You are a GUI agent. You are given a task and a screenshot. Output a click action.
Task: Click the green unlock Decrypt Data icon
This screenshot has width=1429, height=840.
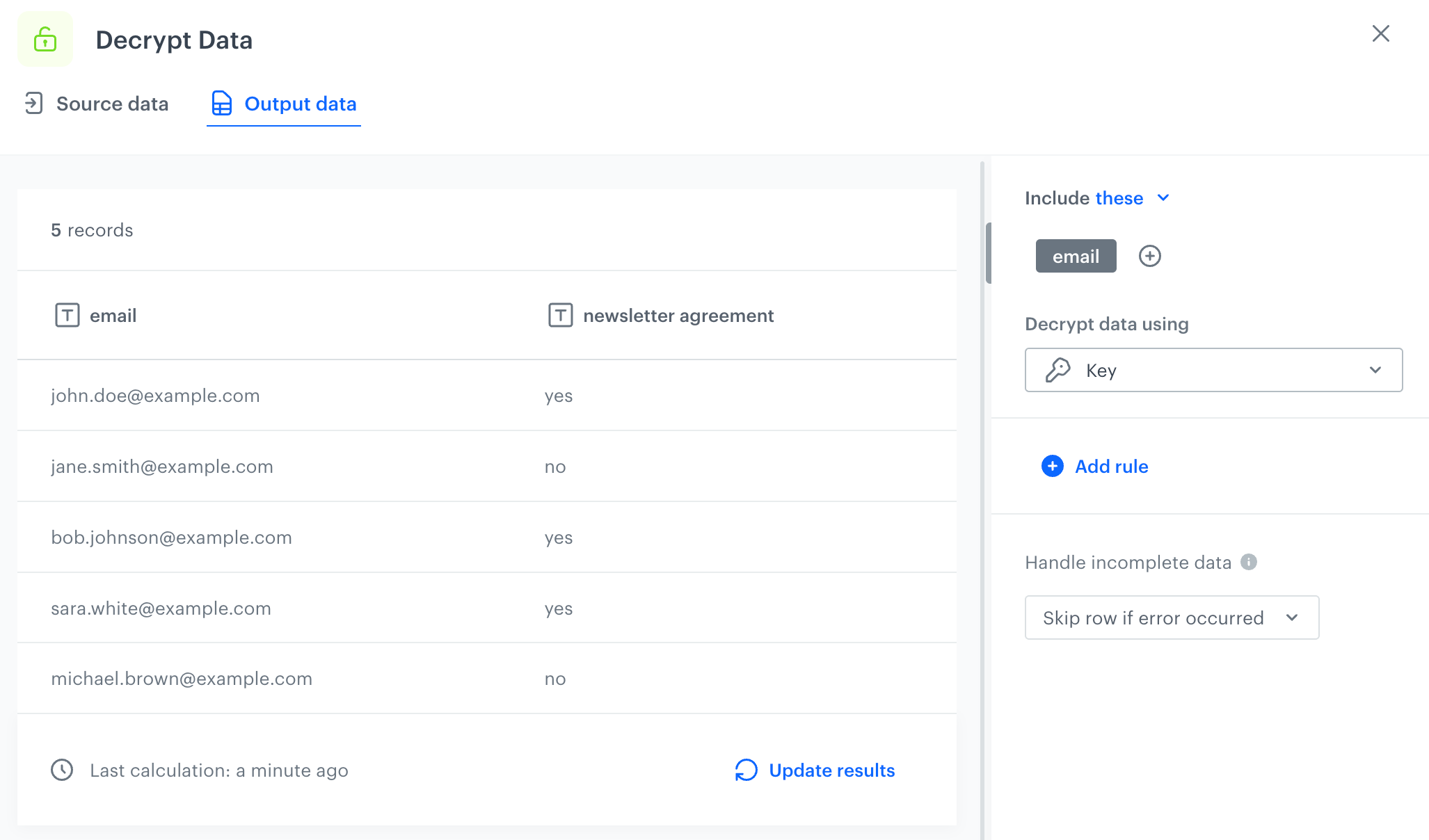[x=45, y=40]
